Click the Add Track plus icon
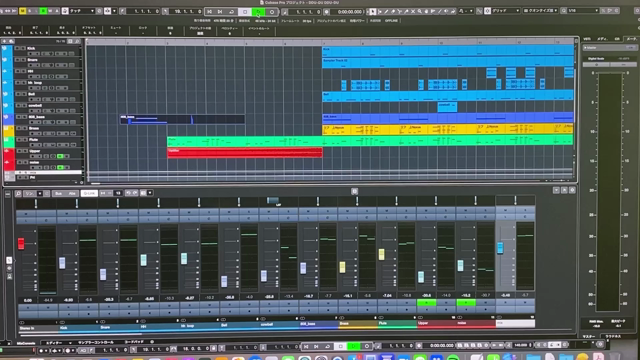The height and width of the screenshot is (360, 640). [x=4, y=41]
